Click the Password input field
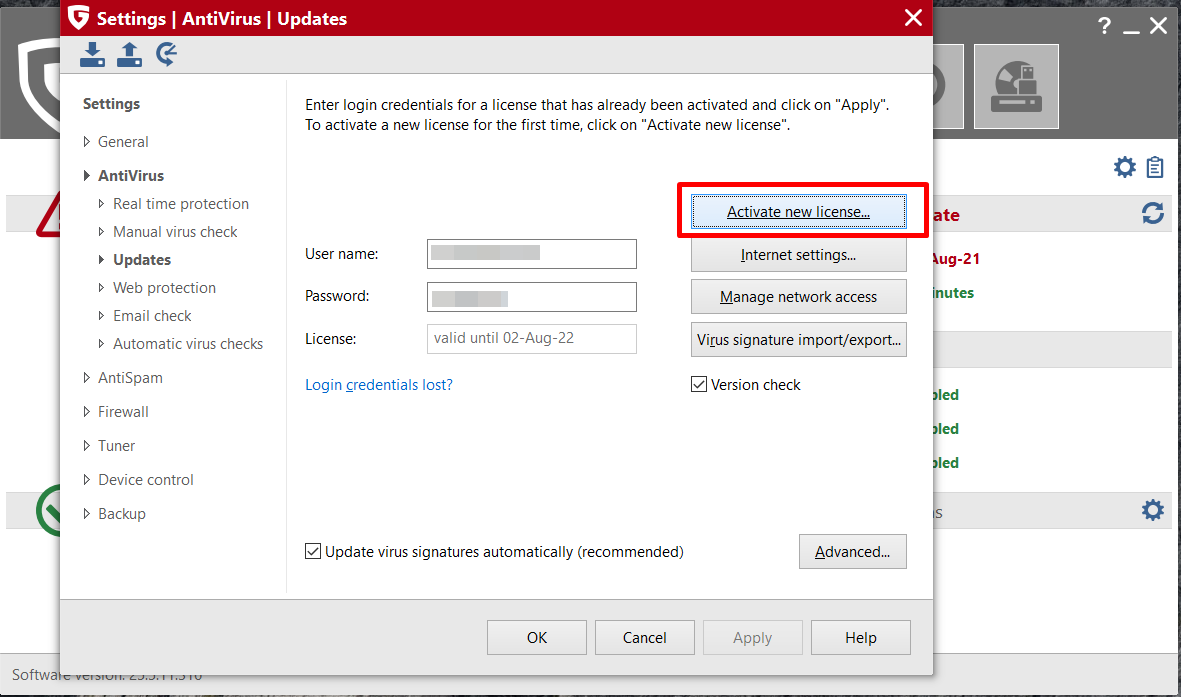Viewport: 1181px width, 697px height. (x=532, y=297)
